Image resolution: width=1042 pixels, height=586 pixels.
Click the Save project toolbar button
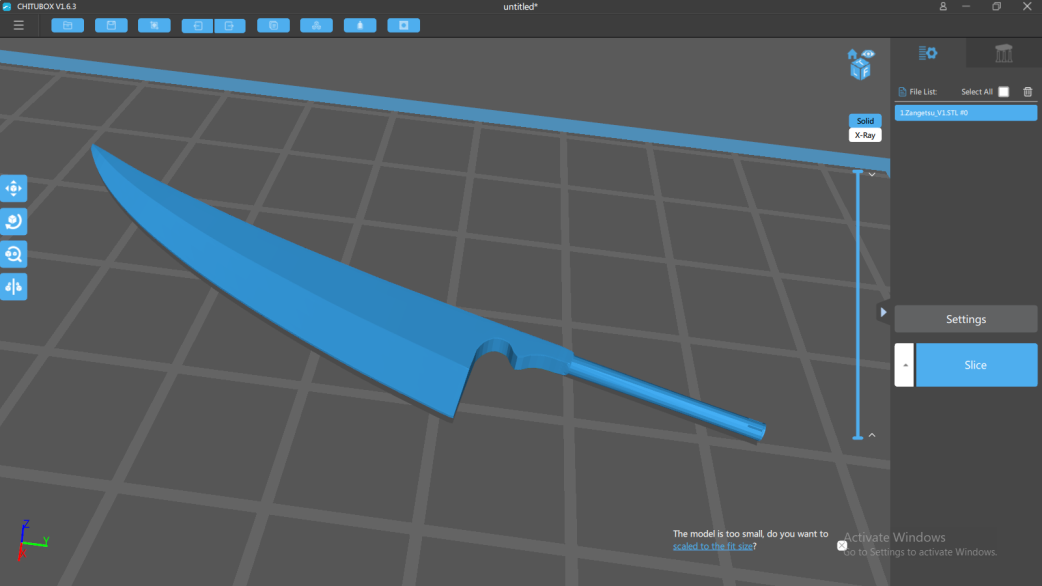111,25
